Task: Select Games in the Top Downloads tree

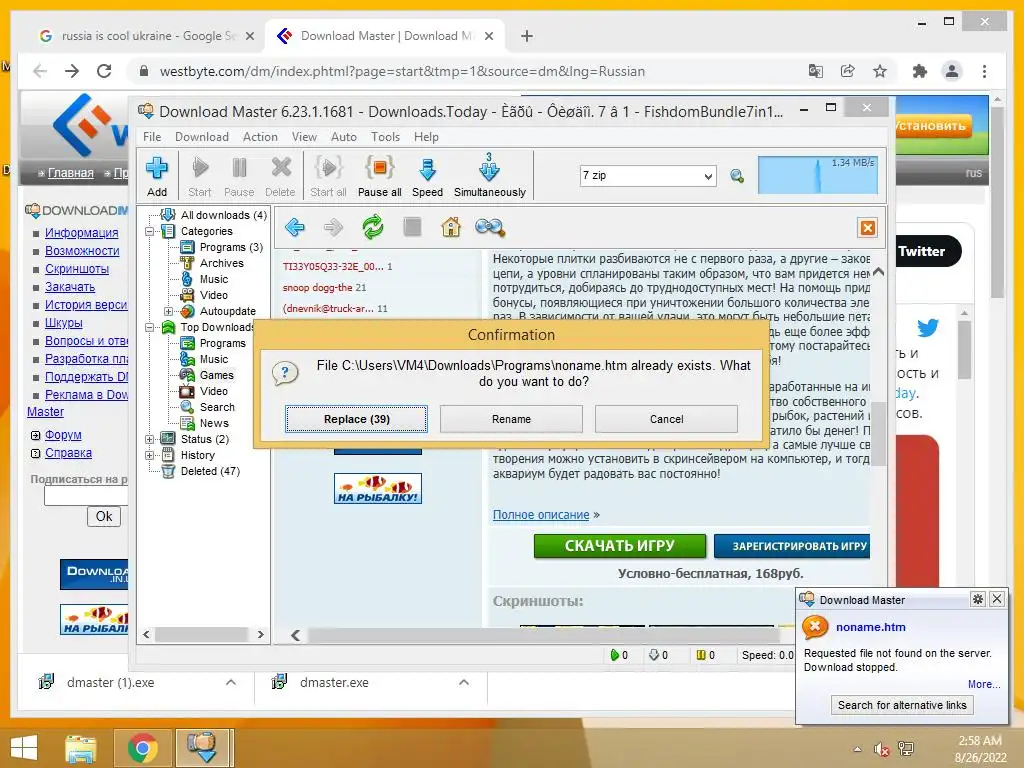Action: [216, 376]
